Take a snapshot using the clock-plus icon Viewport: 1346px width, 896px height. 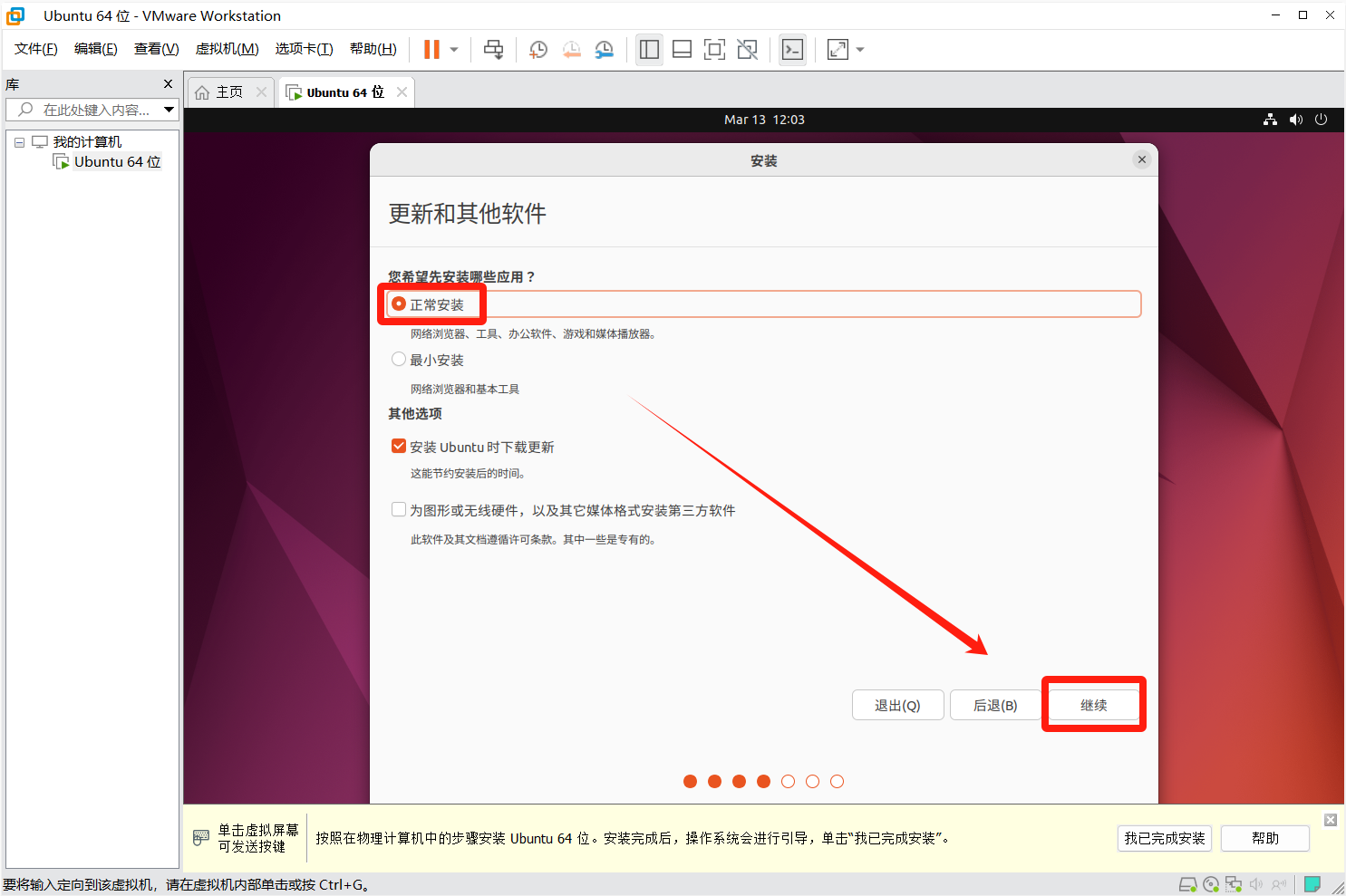[x=538, y=50]
